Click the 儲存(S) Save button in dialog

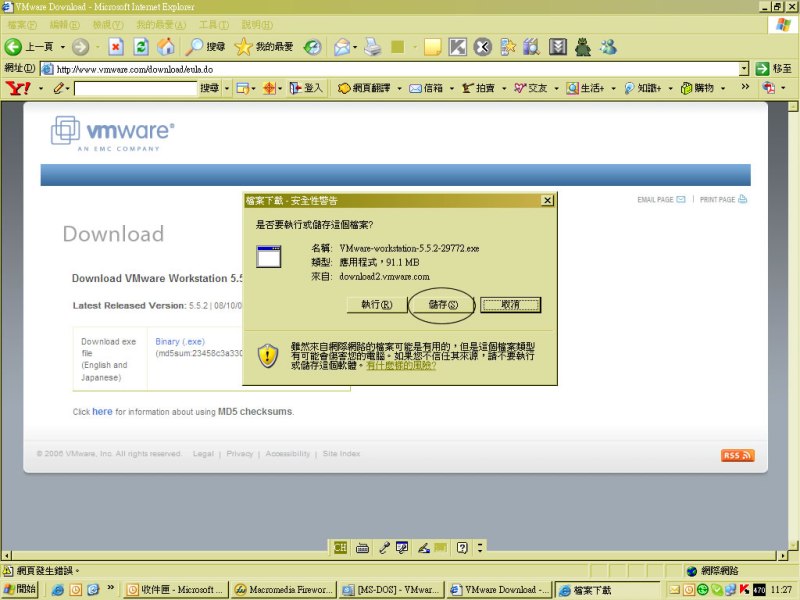pyautogui.click(x=443, y=305)
